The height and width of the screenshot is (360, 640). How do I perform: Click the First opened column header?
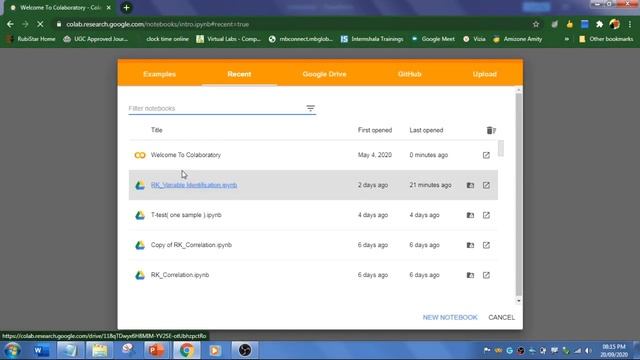point(375,130)
